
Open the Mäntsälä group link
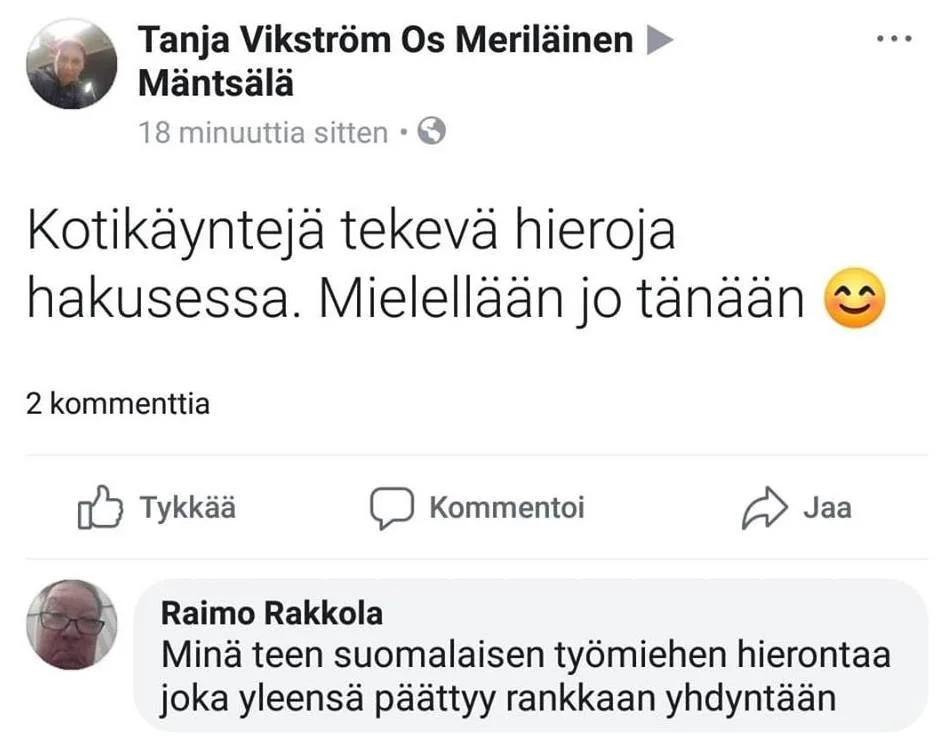pos(215,84)
